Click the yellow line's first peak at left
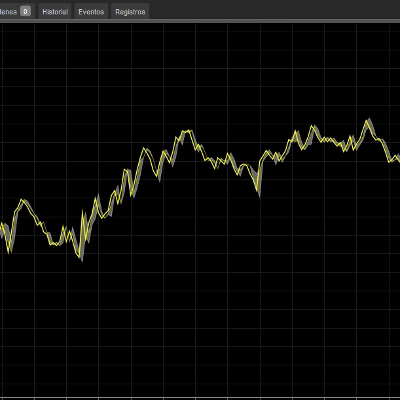Screen dimensions: 400x400 [22, 200]
